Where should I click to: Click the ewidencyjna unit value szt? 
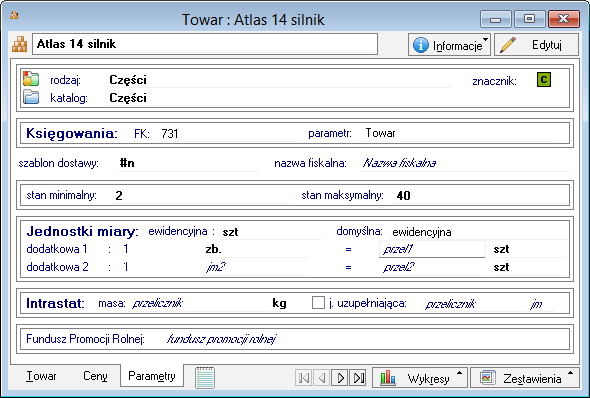[230, 232]
